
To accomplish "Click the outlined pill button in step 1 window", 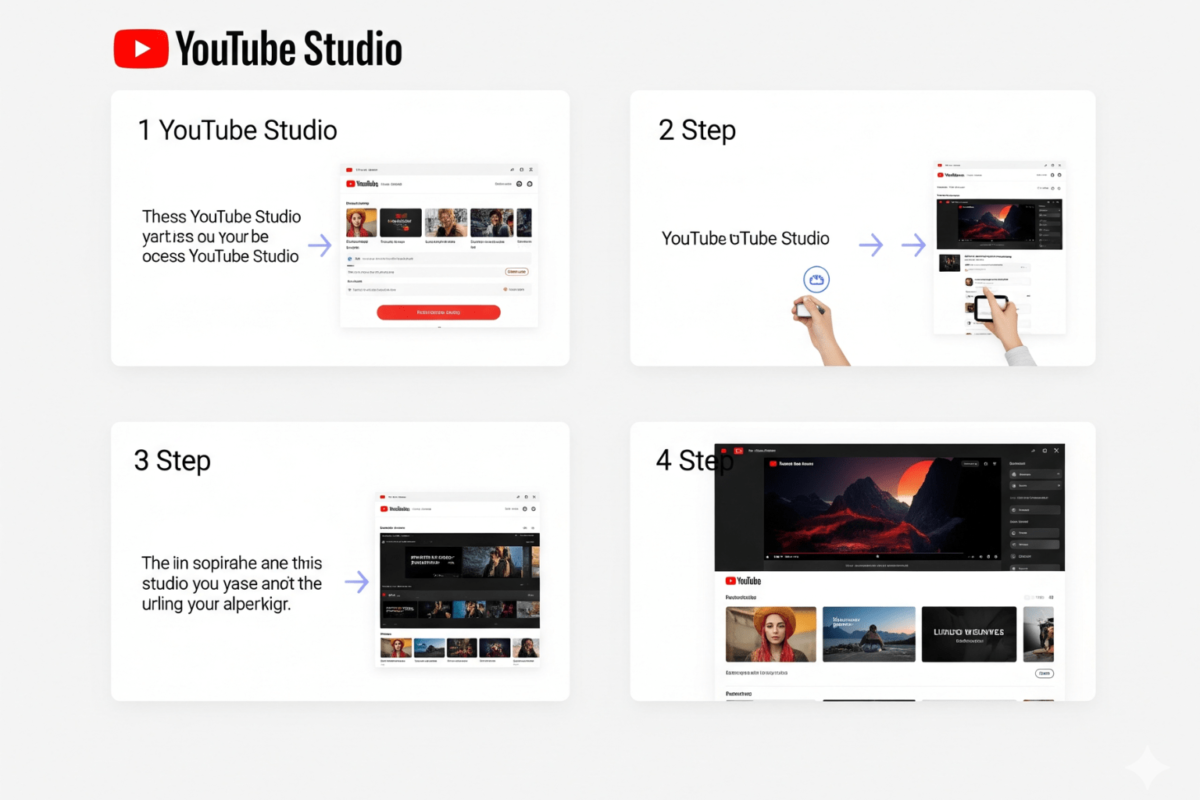I will pos(517,271).
